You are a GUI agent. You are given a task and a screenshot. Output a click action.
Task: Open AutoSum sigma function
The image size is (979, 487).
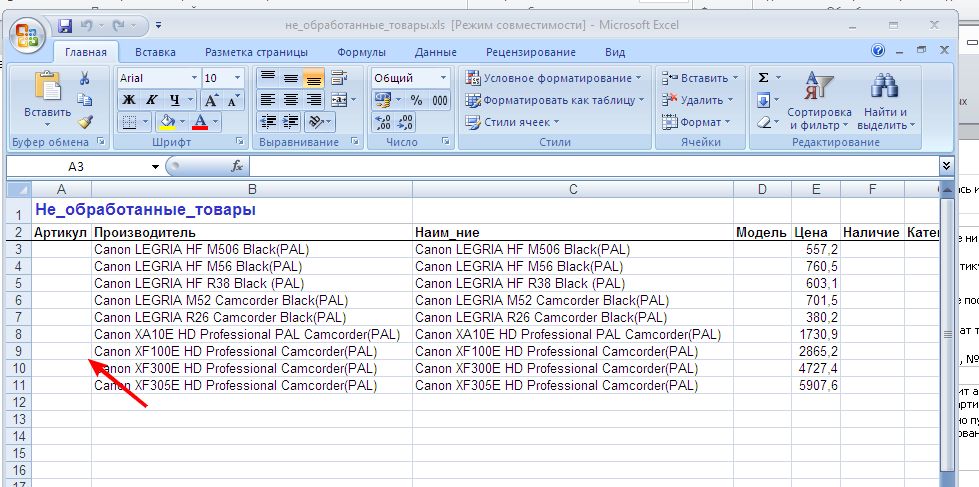(763, 78)
